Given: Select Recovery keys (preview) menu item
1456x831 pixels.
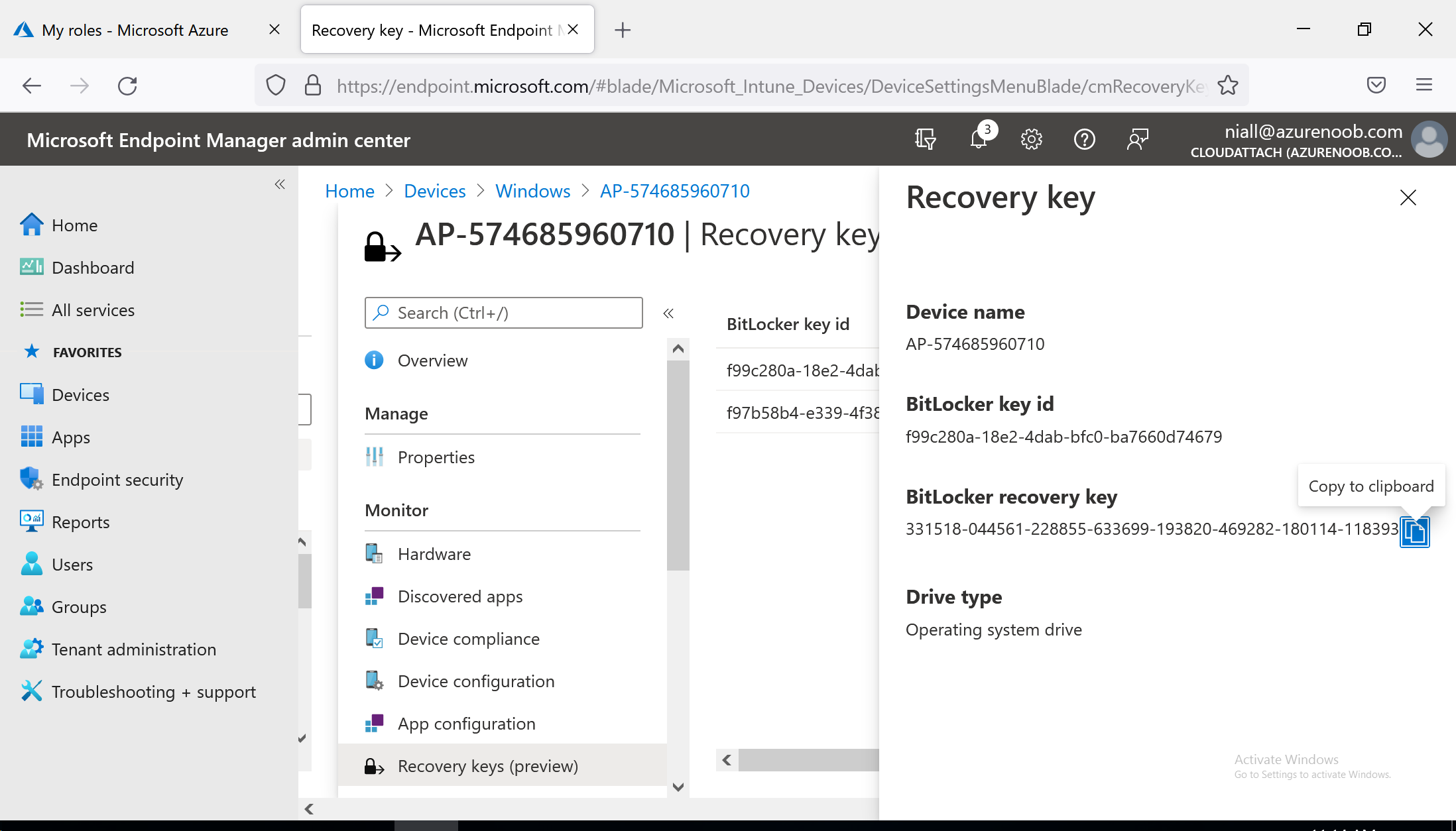Looking at the screenshot, I should click(503, 766).
